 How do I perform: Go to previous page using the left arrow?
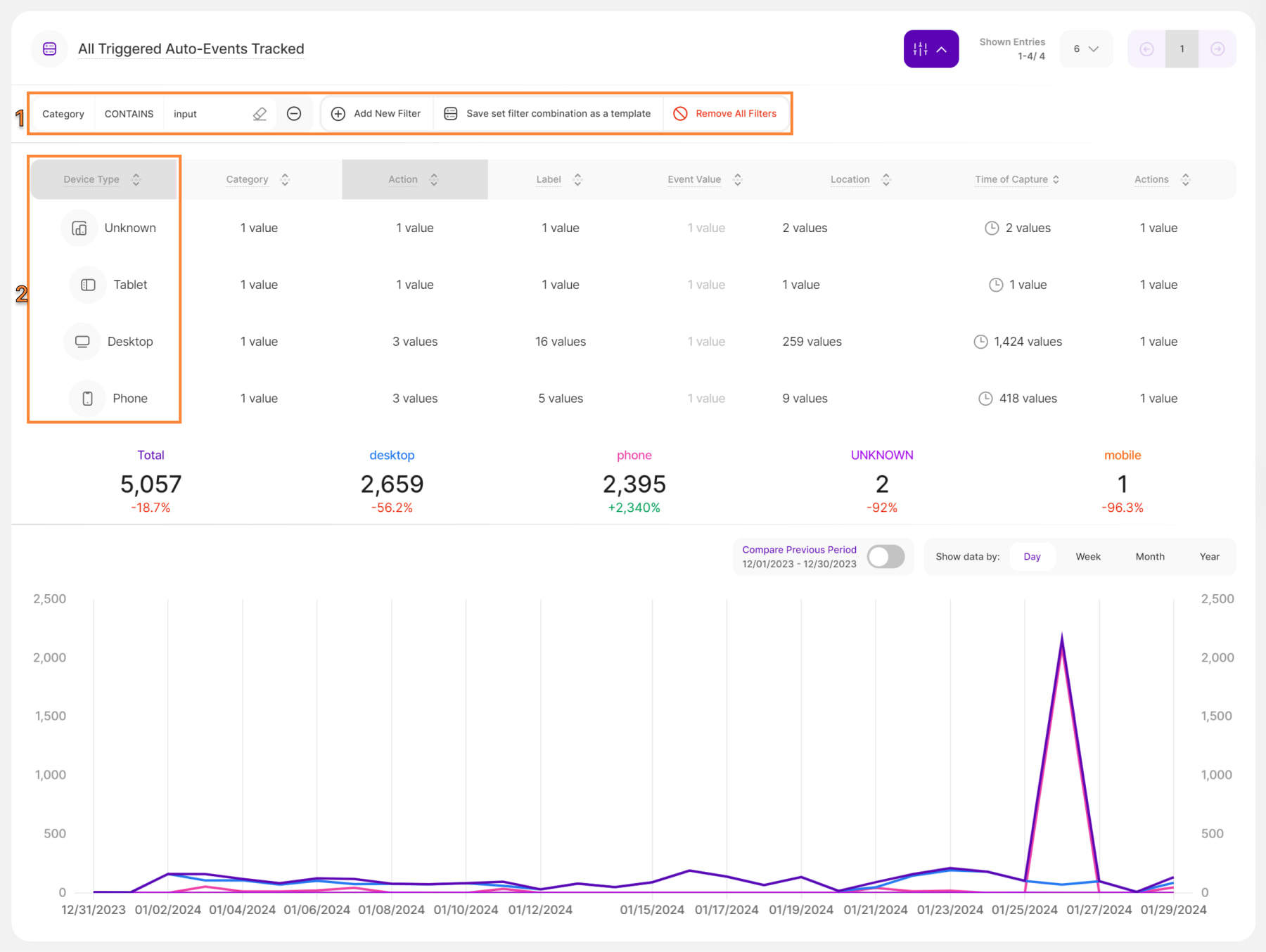point(1146,49)
